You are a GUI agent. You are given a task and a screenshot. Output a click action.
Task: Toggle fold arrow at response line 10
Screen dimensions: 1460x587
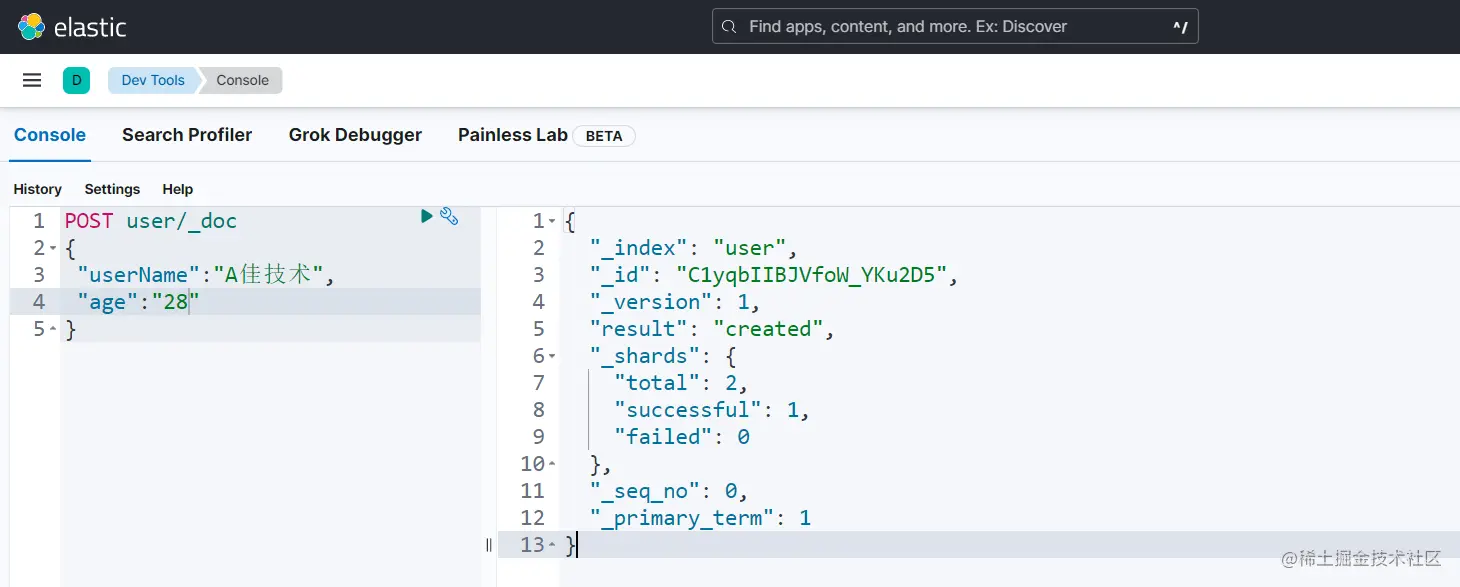point(552,464)
